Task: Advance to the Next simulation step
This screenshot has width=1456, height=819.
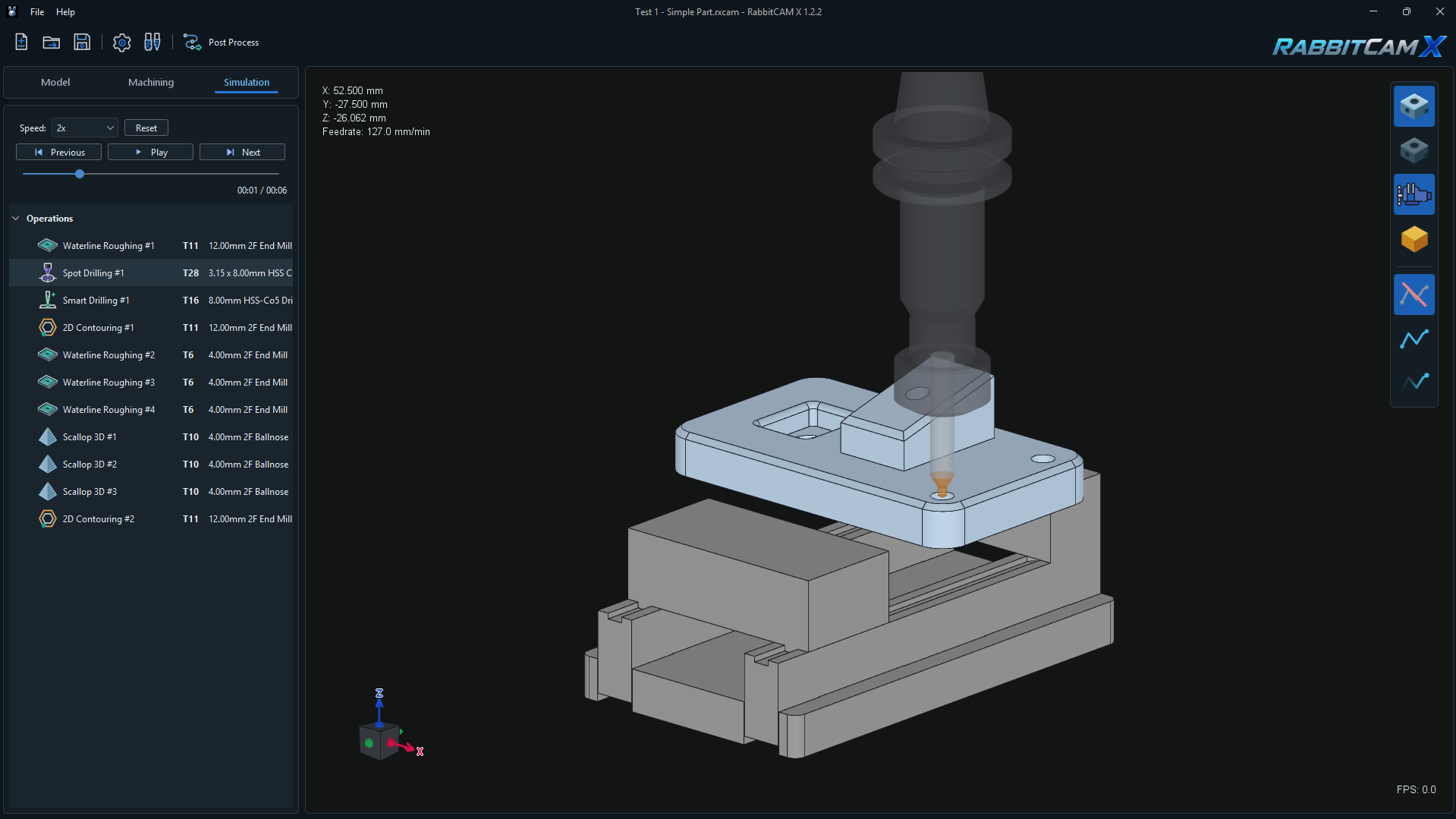Action: click(242, 152)
